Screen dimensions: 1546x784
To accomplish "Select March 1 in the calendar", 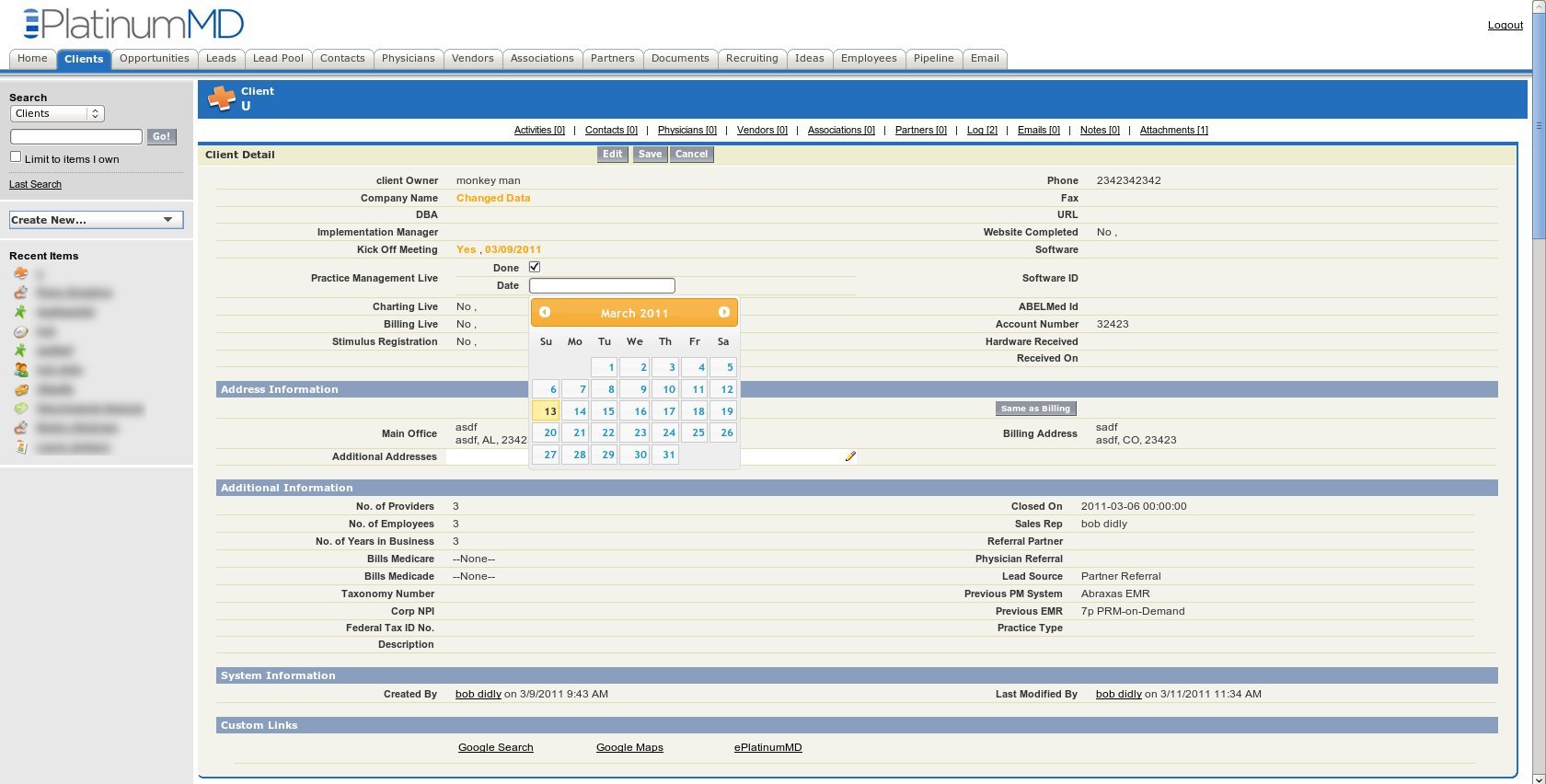I will pos(604,367).
